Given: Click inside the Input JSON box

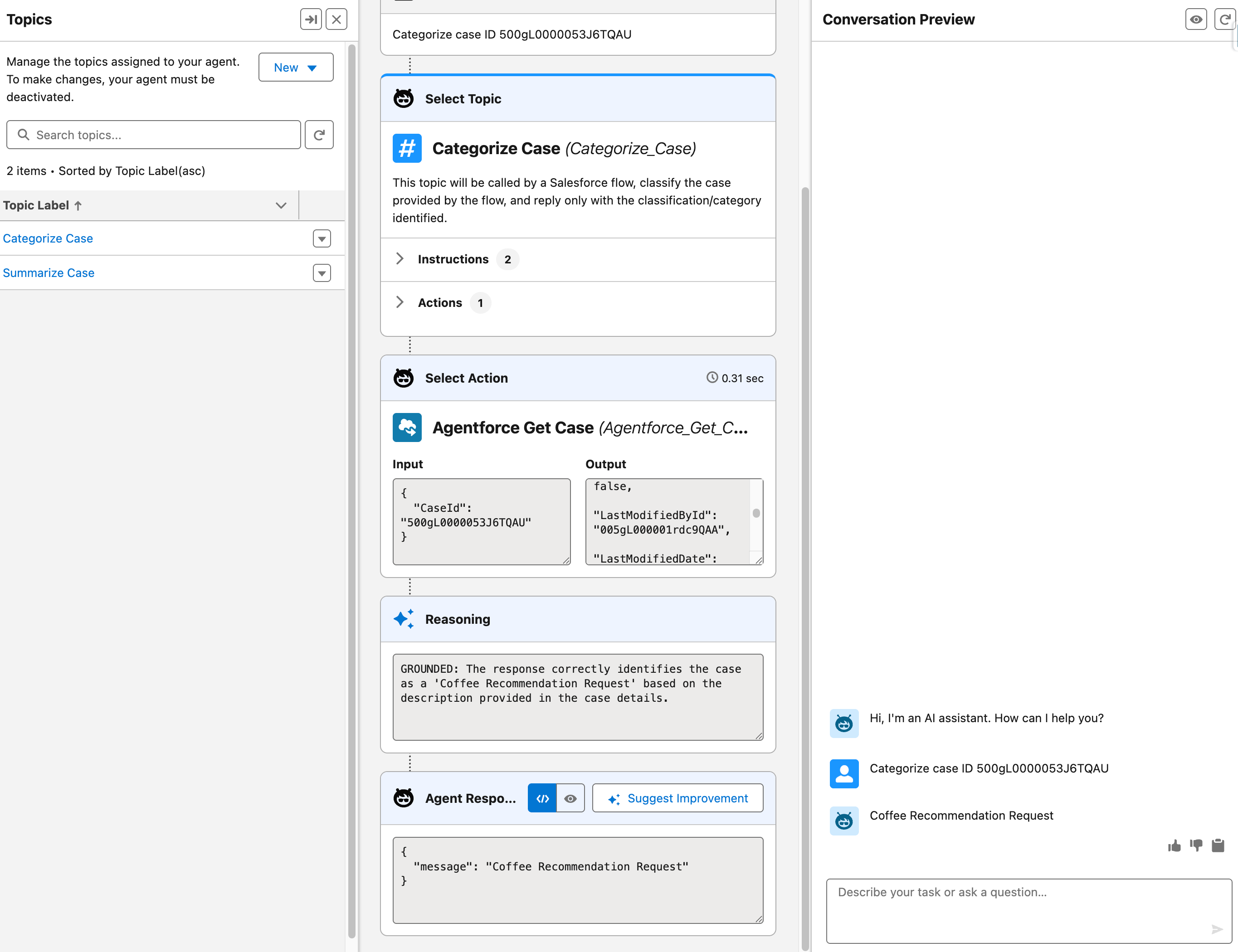Looking at the screenshot, I should [x=482, y=522].
